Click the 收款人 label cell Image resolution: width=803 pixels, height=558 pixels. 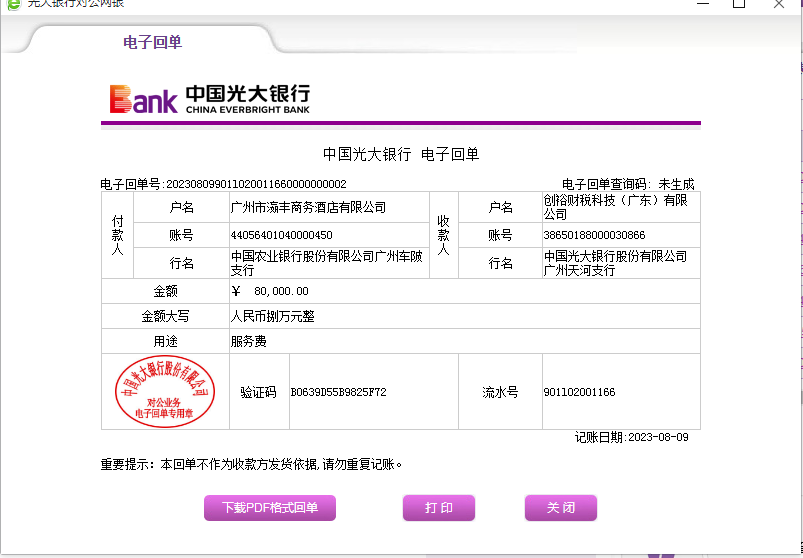pos(443,235)
